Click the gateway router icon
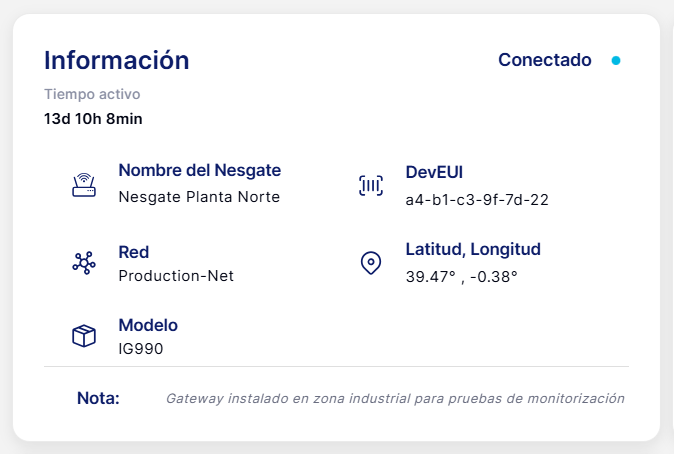Viewport: 674px width, 454px height. pyautogui.click(x=84, y=185)
